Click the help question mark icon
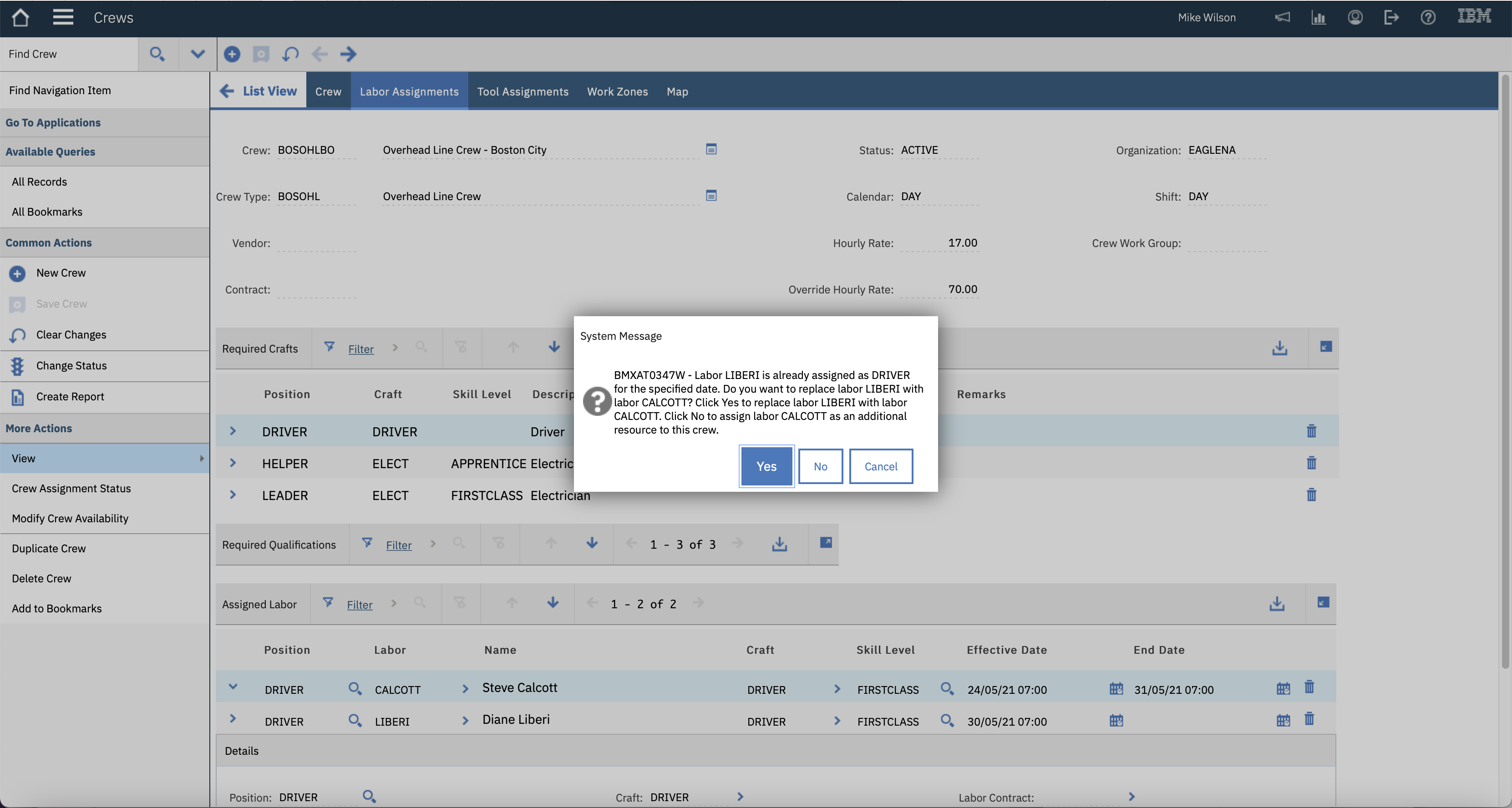The width and height of the screenshot is (1512, 808). pyautogui.click(x=1427, y=18)
